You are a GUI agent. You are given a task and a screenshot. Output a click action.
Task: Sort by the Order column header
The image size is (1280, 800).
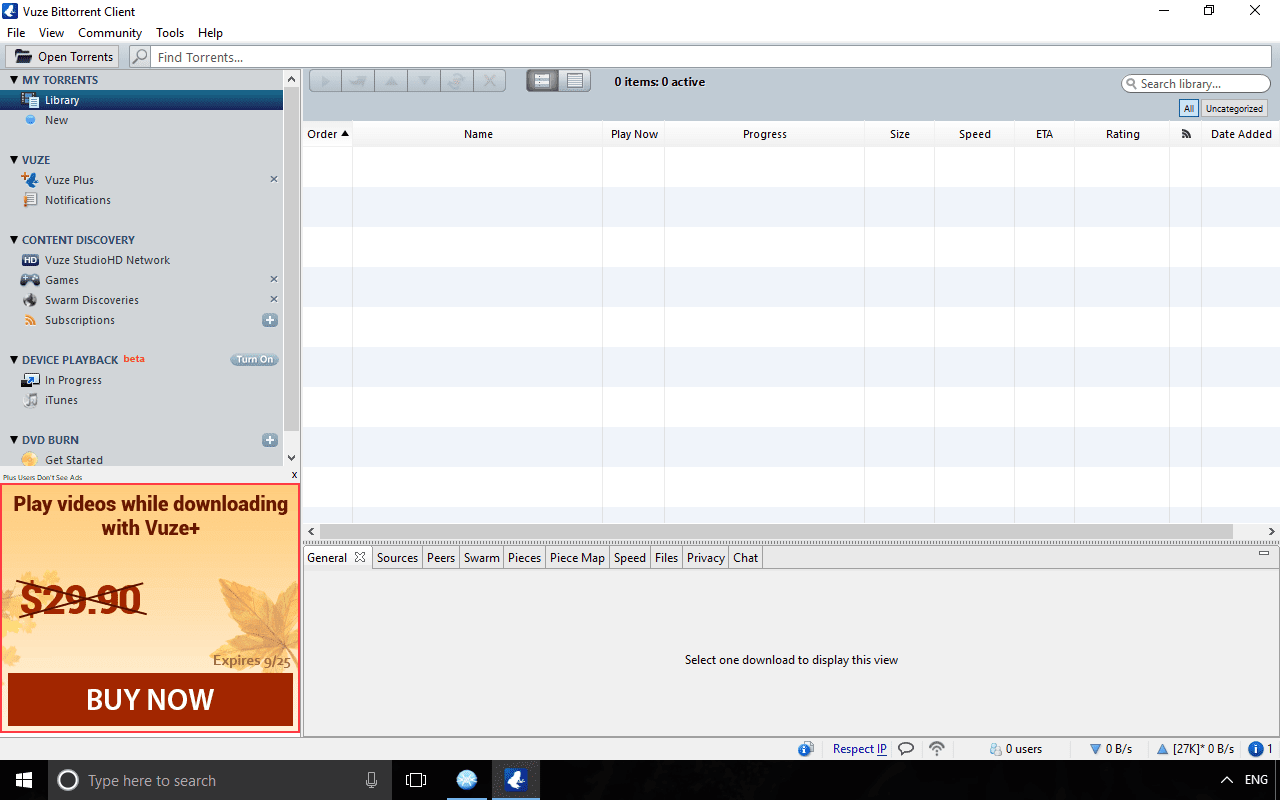pyautogui.click(x=328, y=134)
